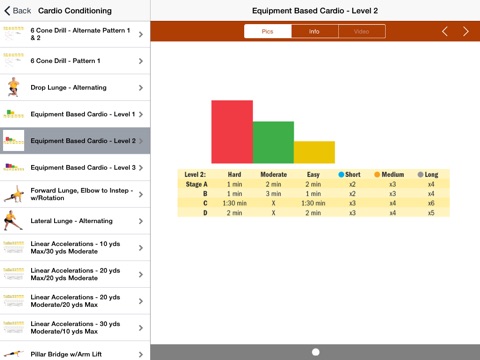Screen dimensions: 480x360
Task: Tap the Back arrow icon
Action: [x=7, y=11]
